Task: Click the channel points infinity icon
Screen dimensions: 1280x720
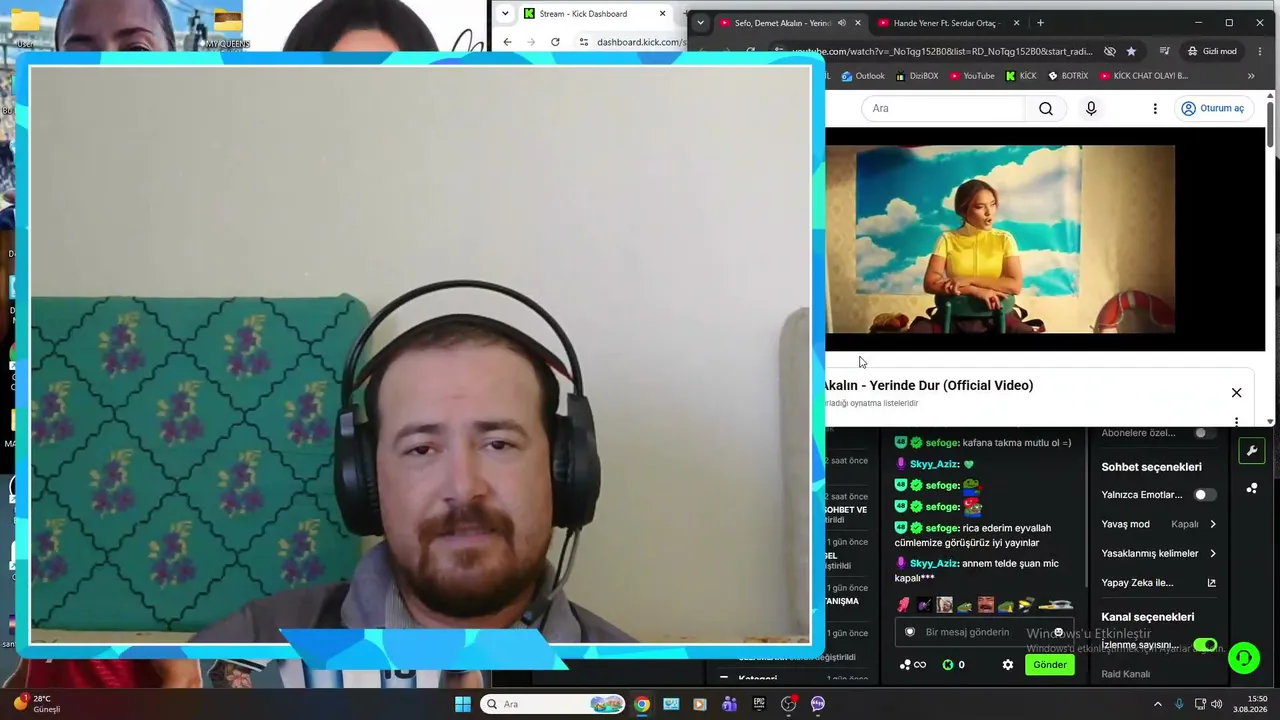Action: [x=913, y=665]
